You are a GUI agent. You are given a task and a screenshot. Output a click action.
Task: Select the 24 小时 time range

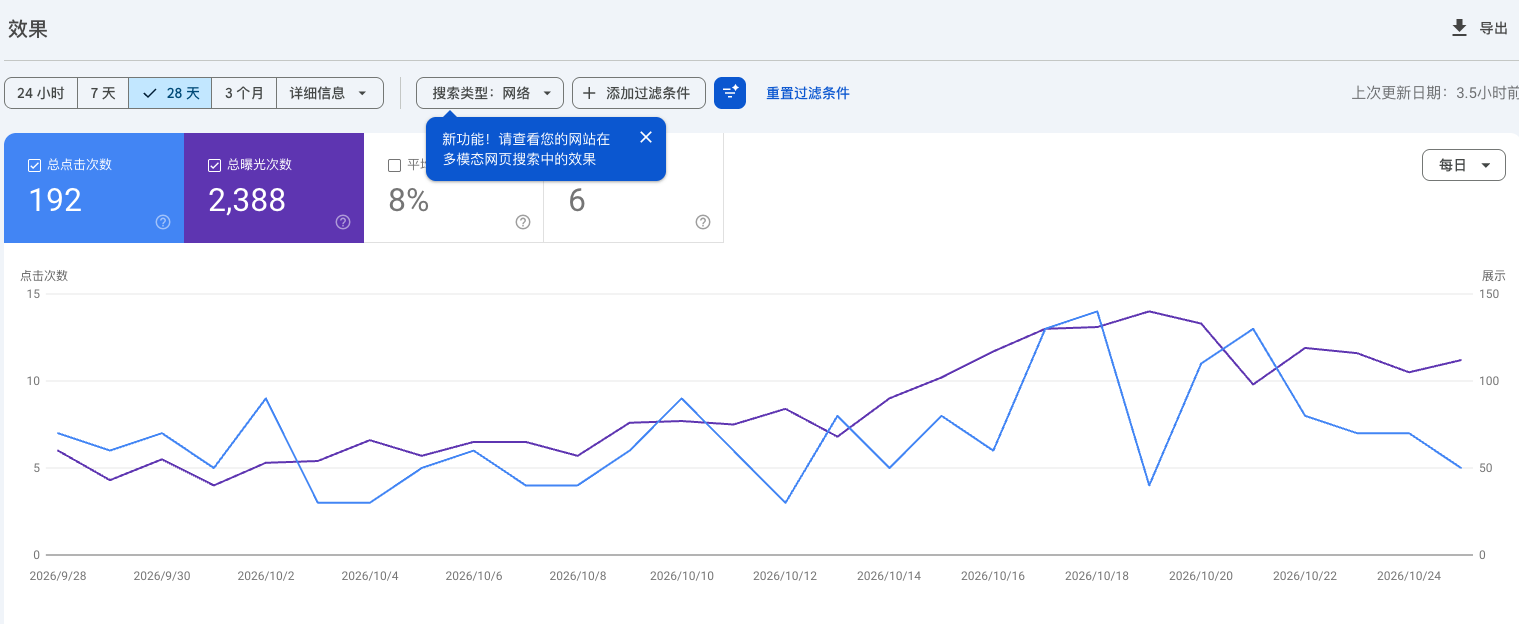[41, 93]
